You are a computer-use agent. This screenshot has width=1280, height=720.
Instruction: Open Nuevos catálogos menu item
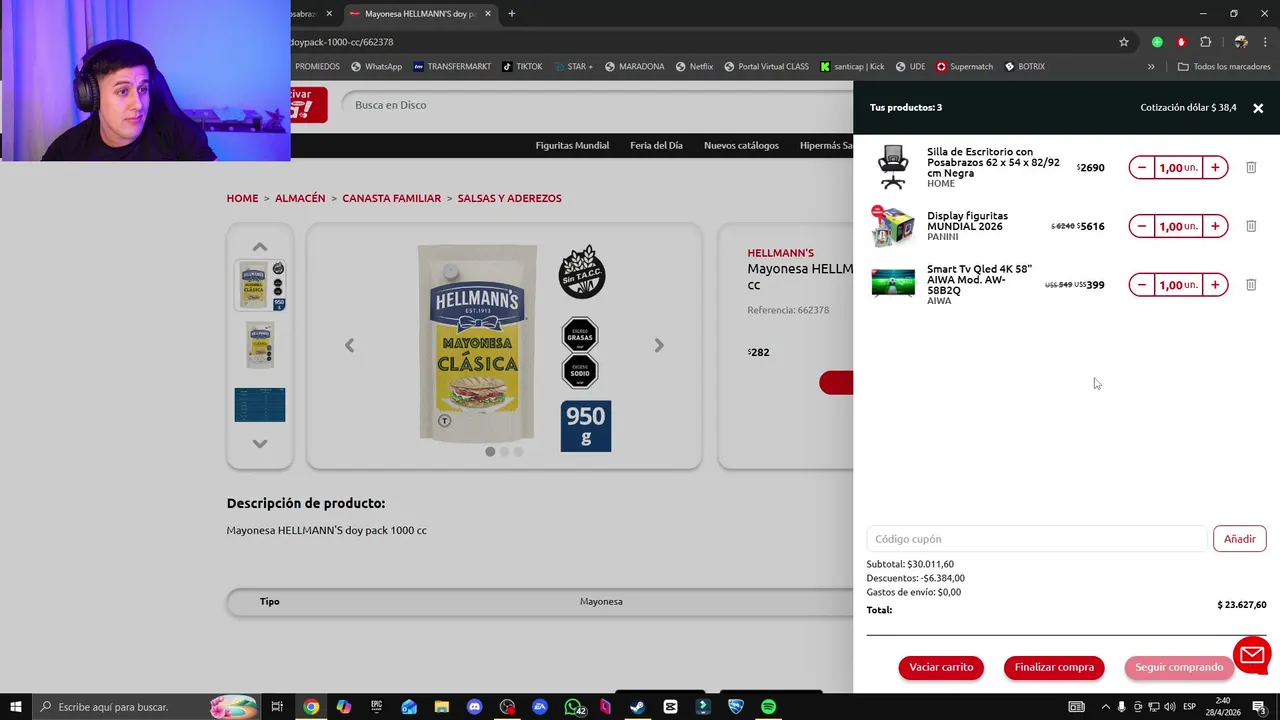tap(741, 145)
